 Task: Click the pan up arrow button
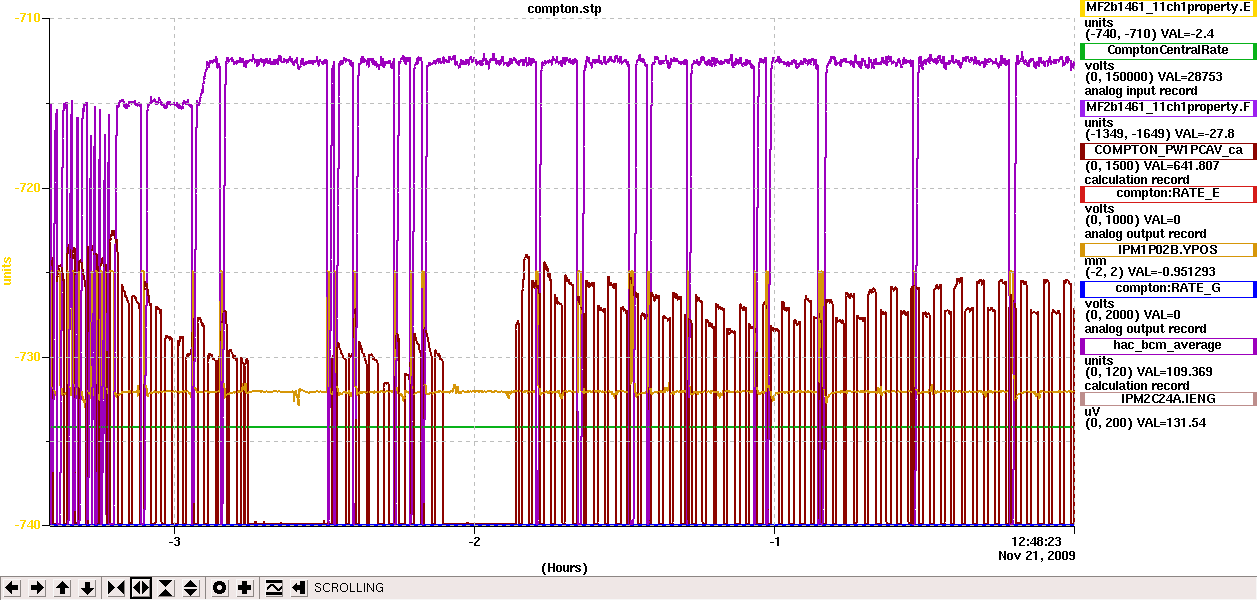[x=63, y=588]
